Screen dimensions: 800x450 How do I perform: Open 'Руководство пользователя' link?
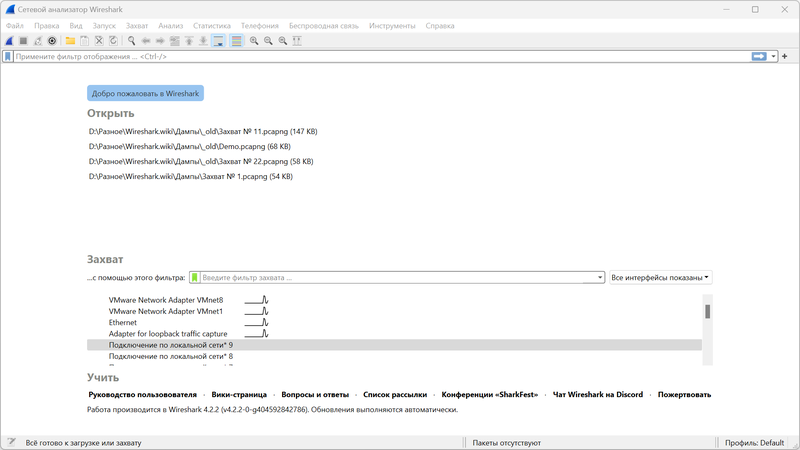pos(142,394)
